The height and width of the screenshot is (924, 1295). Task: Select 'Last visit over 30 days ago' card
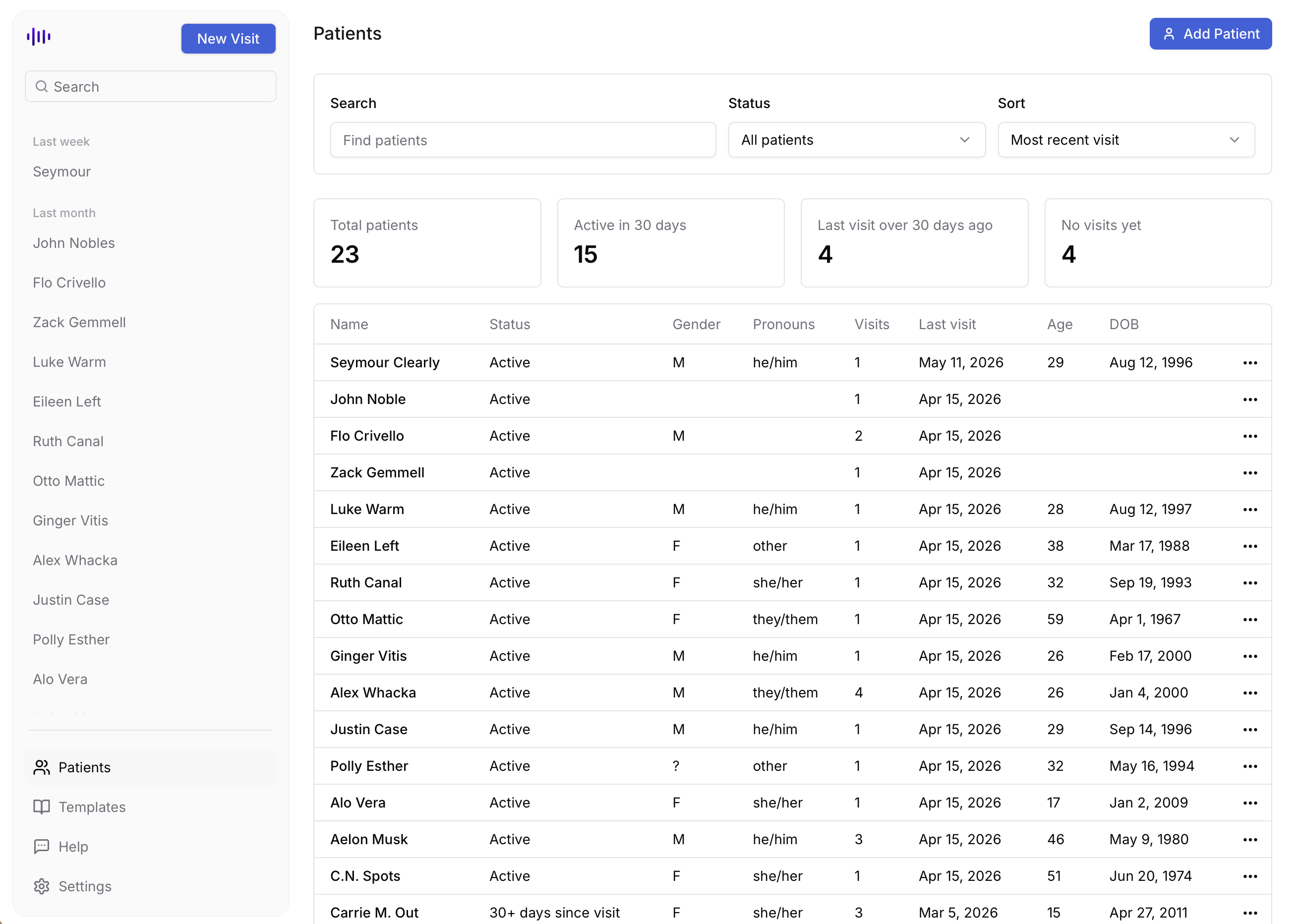click(x=914, y=243)
